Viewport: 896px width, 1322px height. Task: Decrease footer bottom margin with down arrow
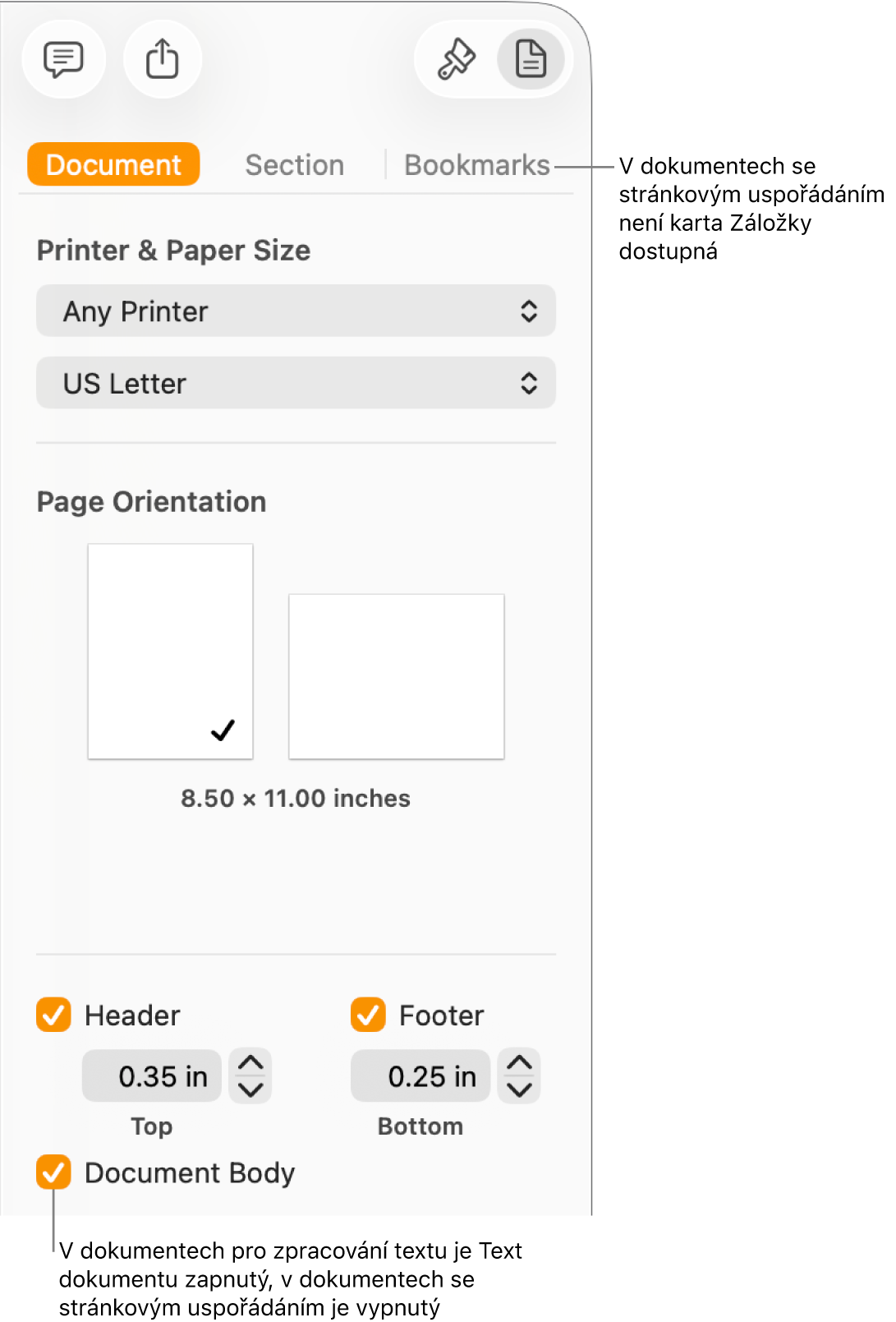click(x=519, y=1089)
